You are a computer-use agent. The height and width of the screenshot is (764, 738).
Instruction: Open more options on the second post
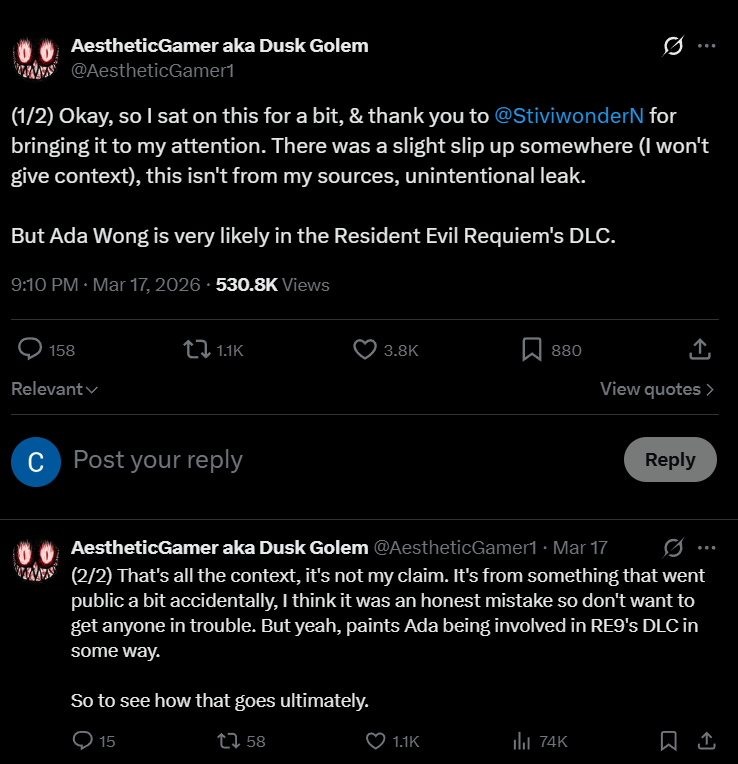tap(706, 548)
